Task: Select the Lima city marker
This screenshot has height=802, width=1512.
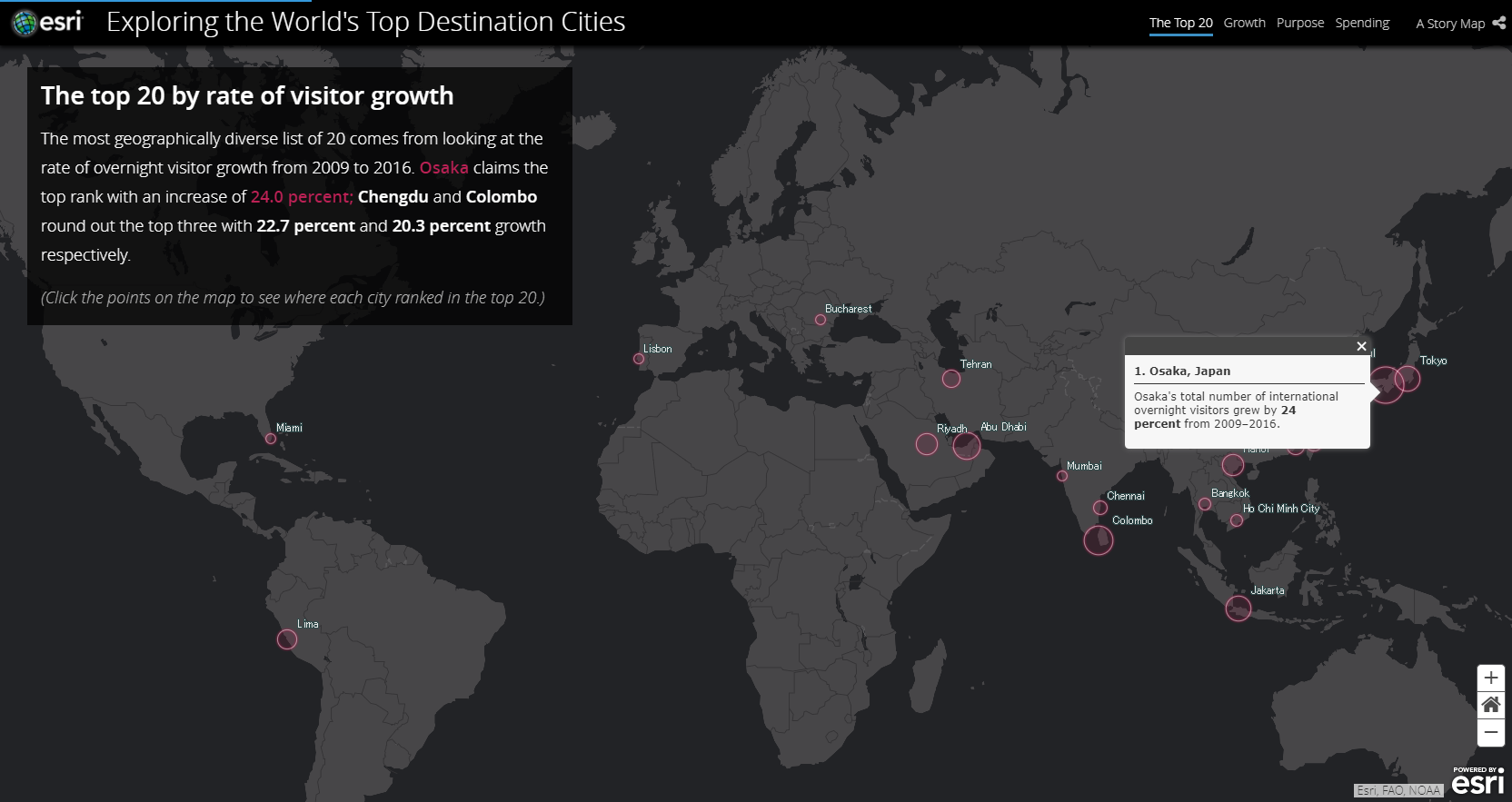Action: [x=287, y=639]
